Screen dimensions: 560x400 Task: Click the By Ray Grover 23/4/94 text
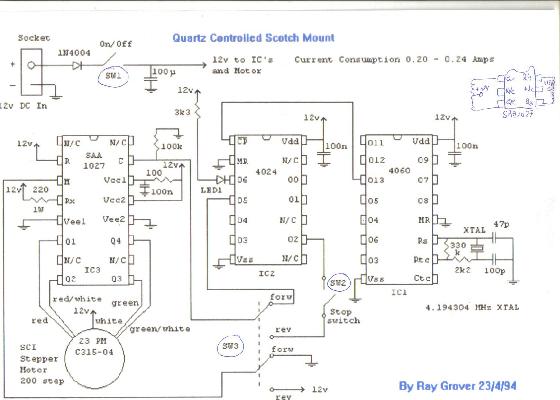458,386
